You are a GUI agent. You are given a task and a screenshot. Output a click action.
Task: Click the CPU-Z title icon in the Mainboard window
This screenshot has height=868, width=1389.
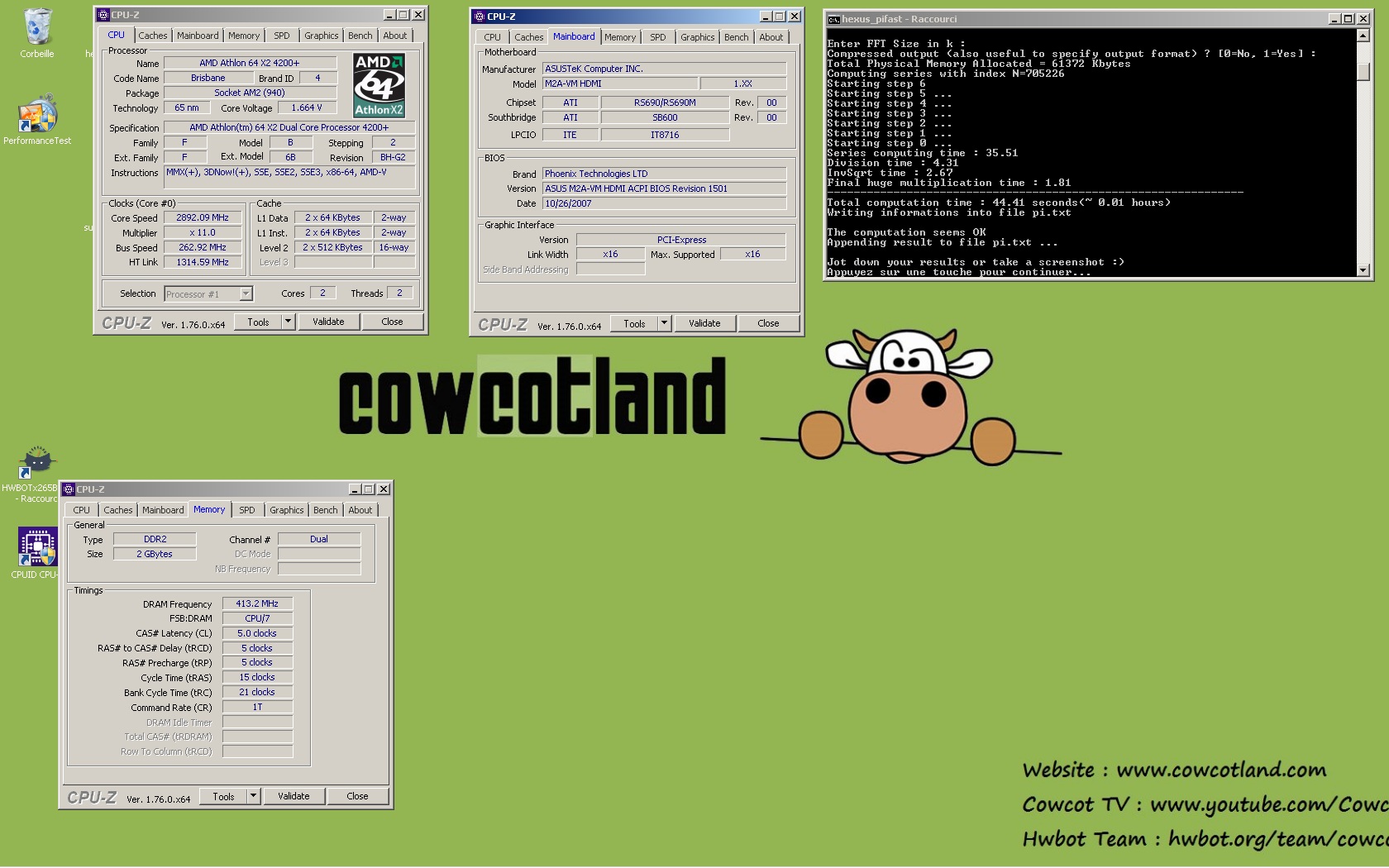480,17
